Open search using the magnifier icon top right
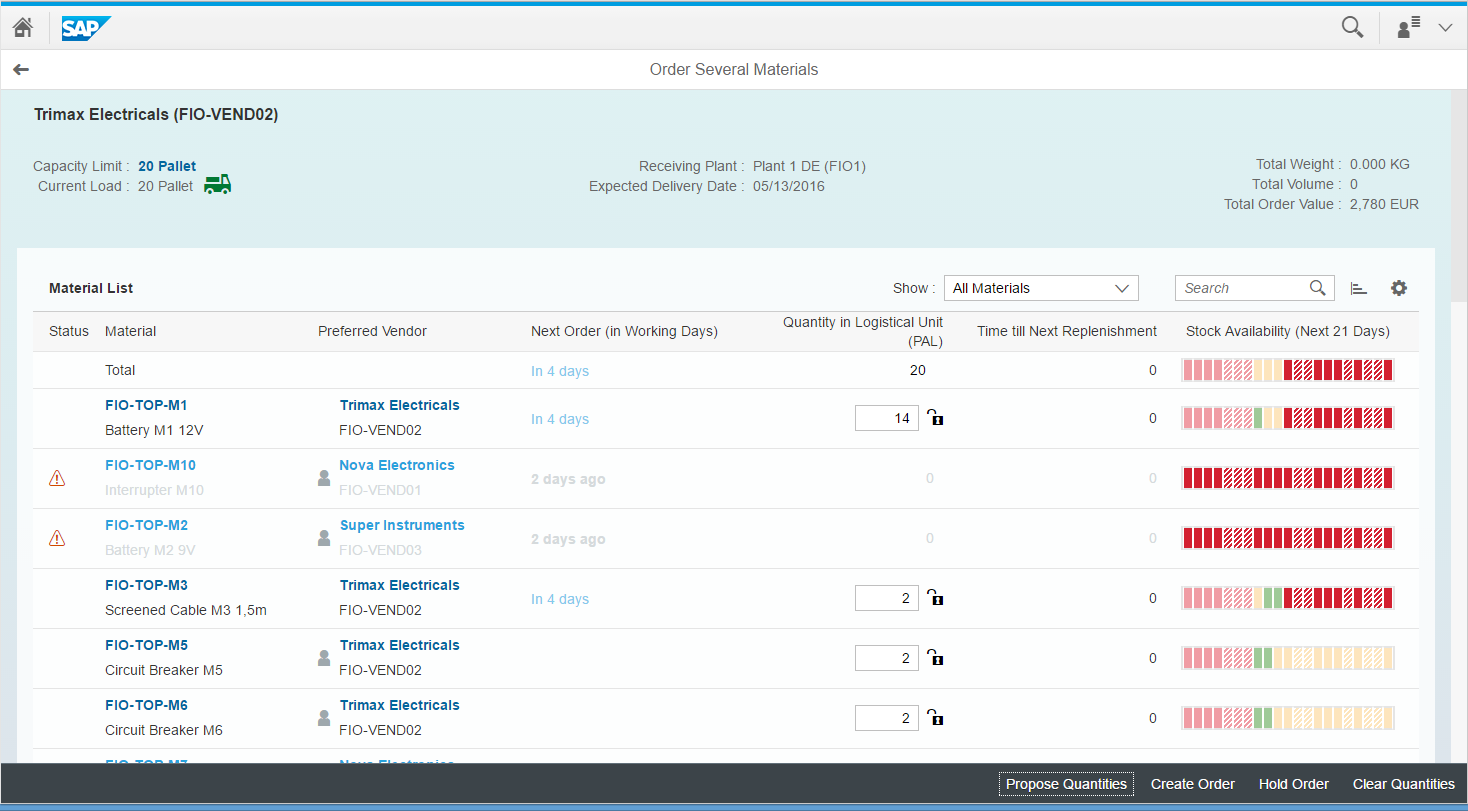1468x811 pixels. click(1352, 27)
